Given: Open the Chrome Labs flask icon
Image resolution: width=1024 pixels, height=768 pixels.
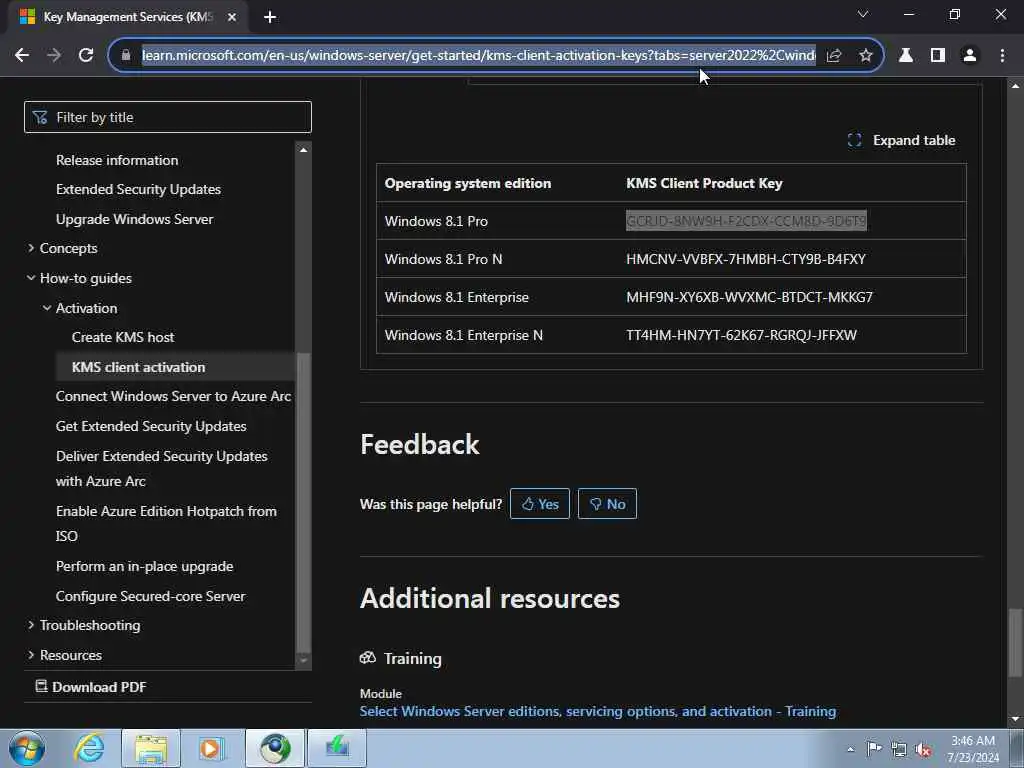Looking at the screenshot, I should [906, 56].
